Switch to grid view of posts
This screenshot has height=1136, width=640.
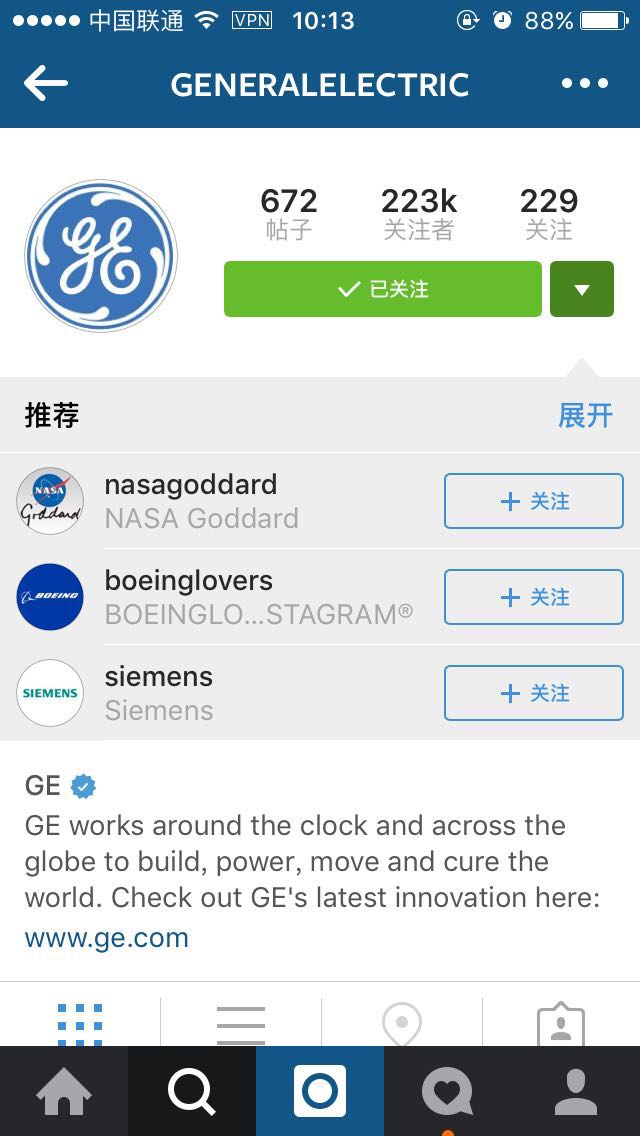pos(80,1023)
